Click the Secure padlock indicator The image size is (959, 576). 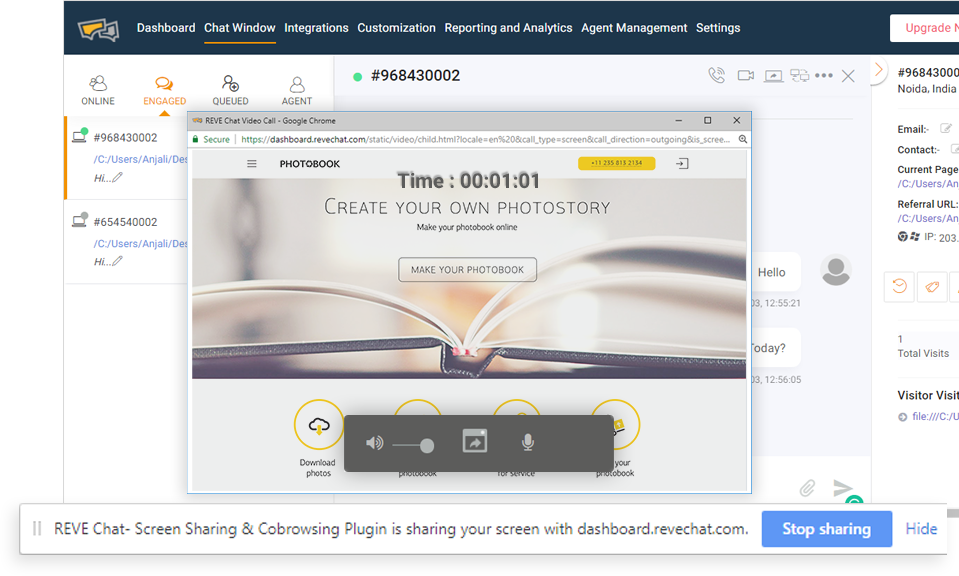[211, 139]
